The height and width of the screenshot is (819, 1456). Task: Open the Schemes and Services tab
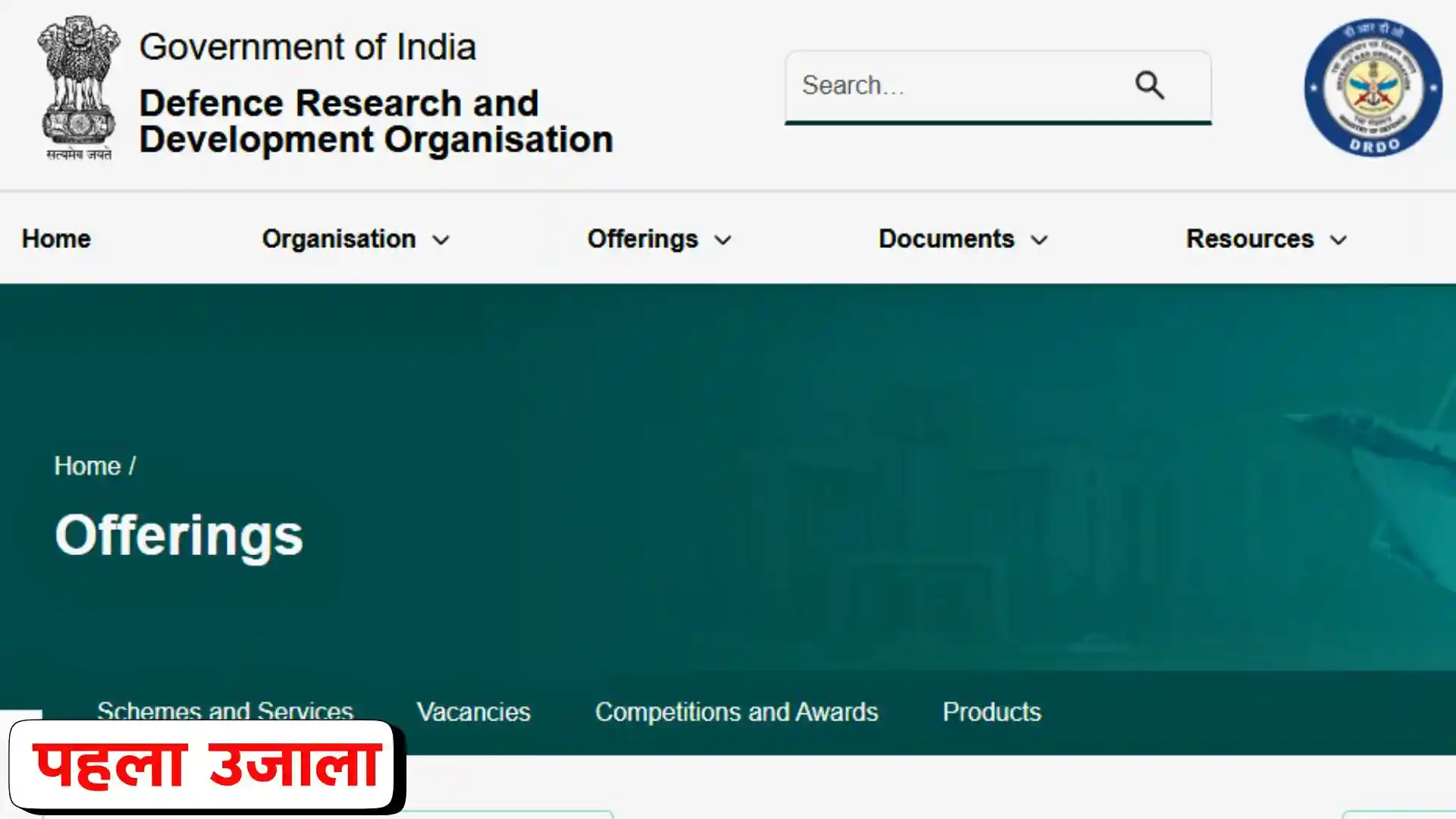224,711
